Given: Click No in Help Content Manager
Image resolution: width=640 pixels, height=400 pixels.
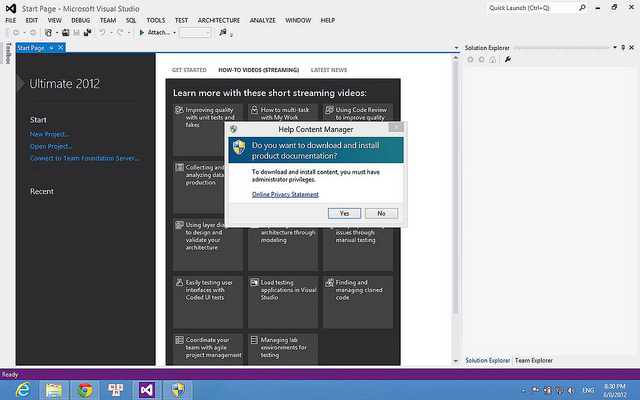Looking at the screenshot, I should (381, 213).
